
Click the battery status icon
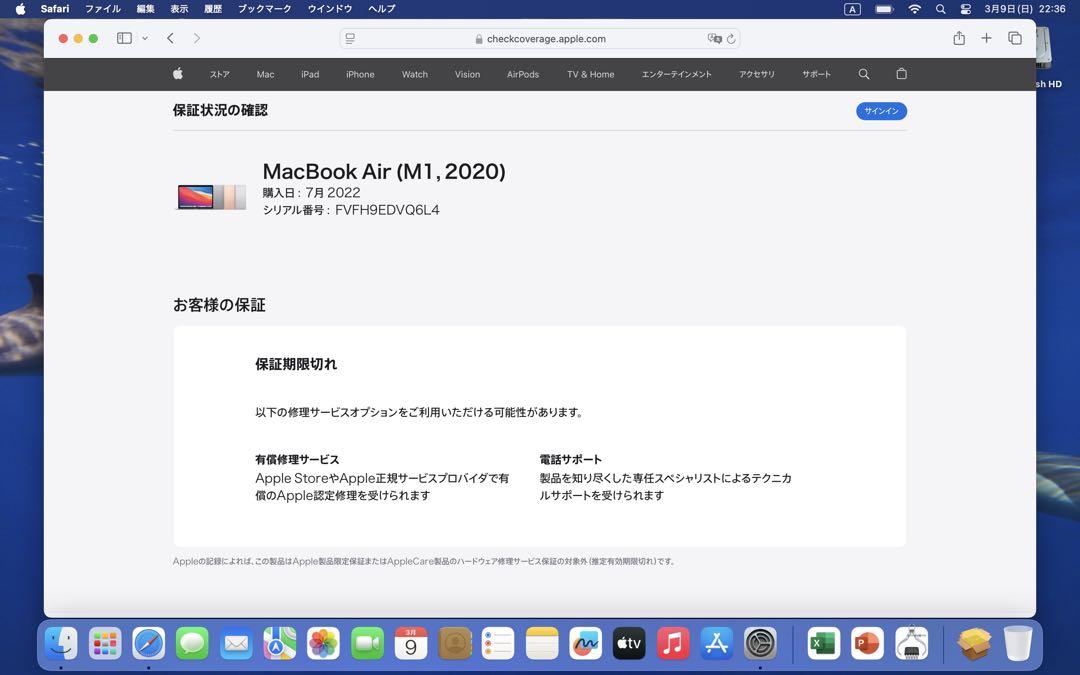pyautogui.click(x=884, y=9)
